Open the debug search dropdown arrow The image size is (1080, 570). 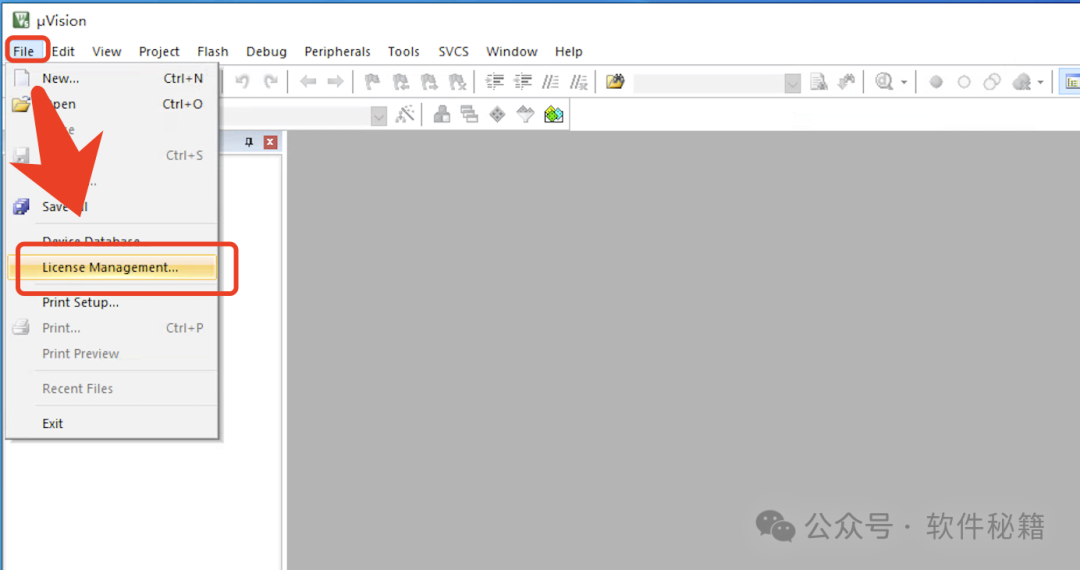904,82
